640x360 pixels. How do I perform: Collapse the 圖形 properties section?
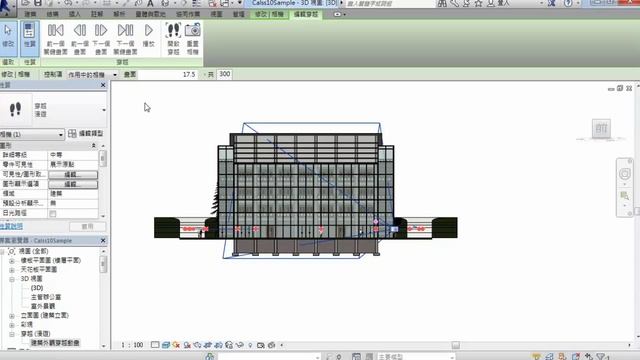(x=93, y=146)
